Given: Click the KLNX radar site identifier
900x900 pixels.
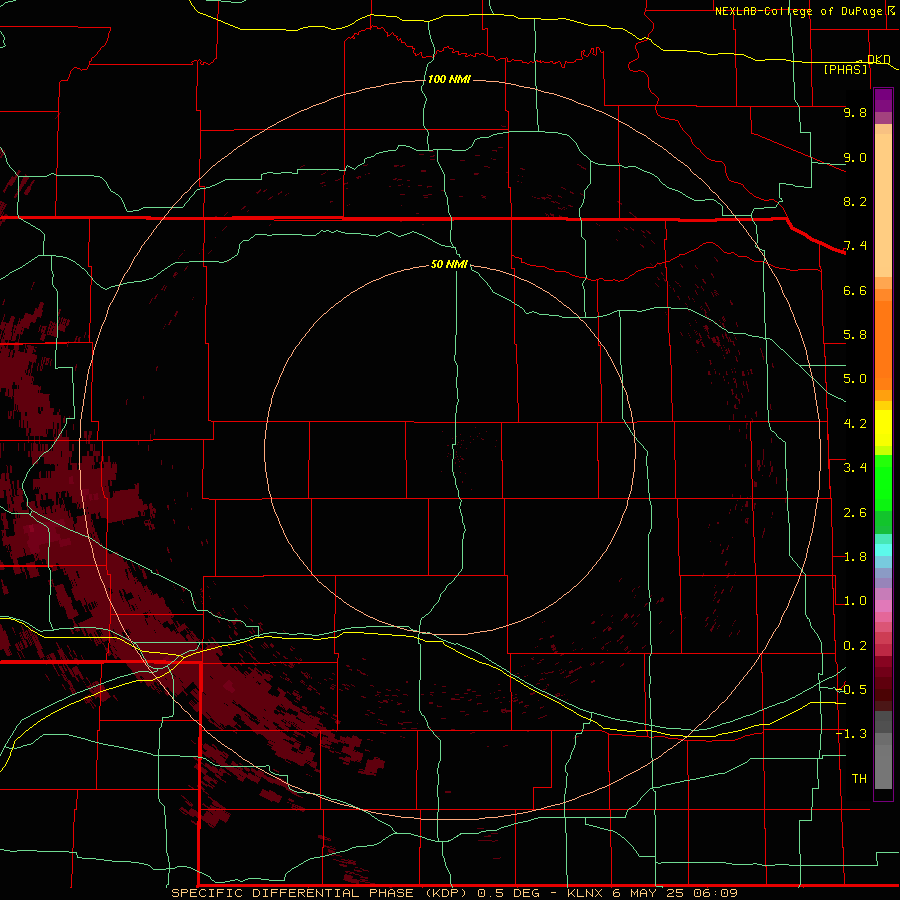Looking at the screenshot, I should pos(585,893).
